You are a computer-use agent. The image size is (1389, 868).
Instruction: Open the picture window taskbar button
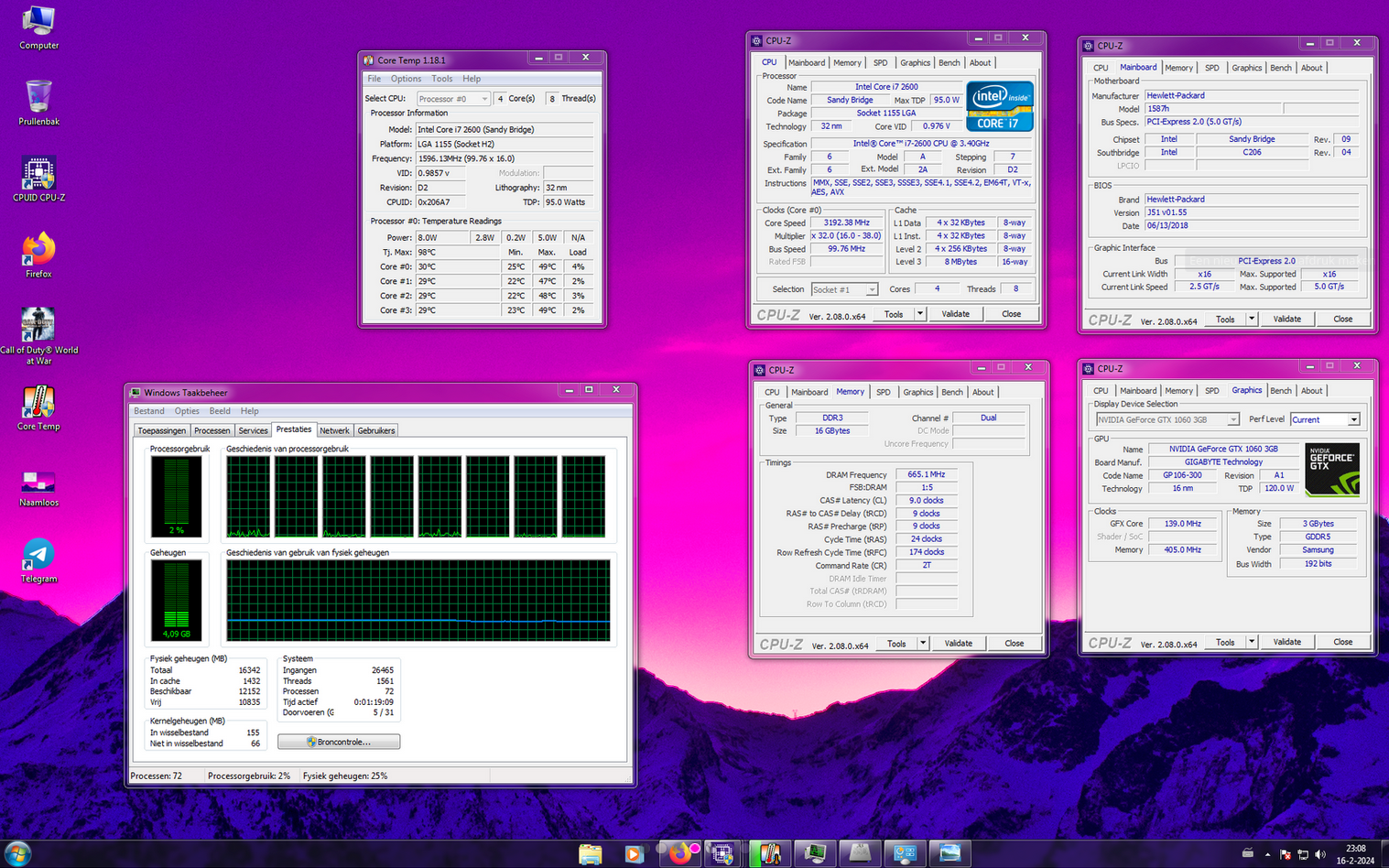pos(950,854)
